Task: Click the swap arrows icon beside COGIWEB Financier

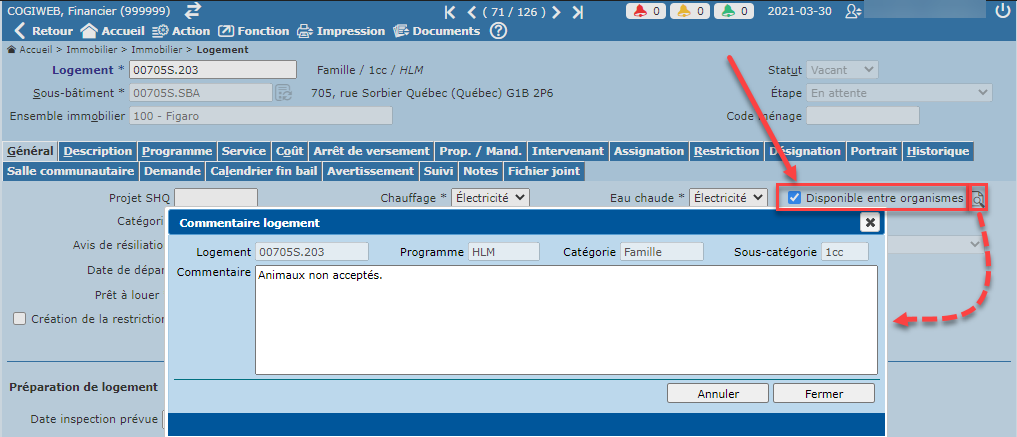Action: [x=193, y=11]
